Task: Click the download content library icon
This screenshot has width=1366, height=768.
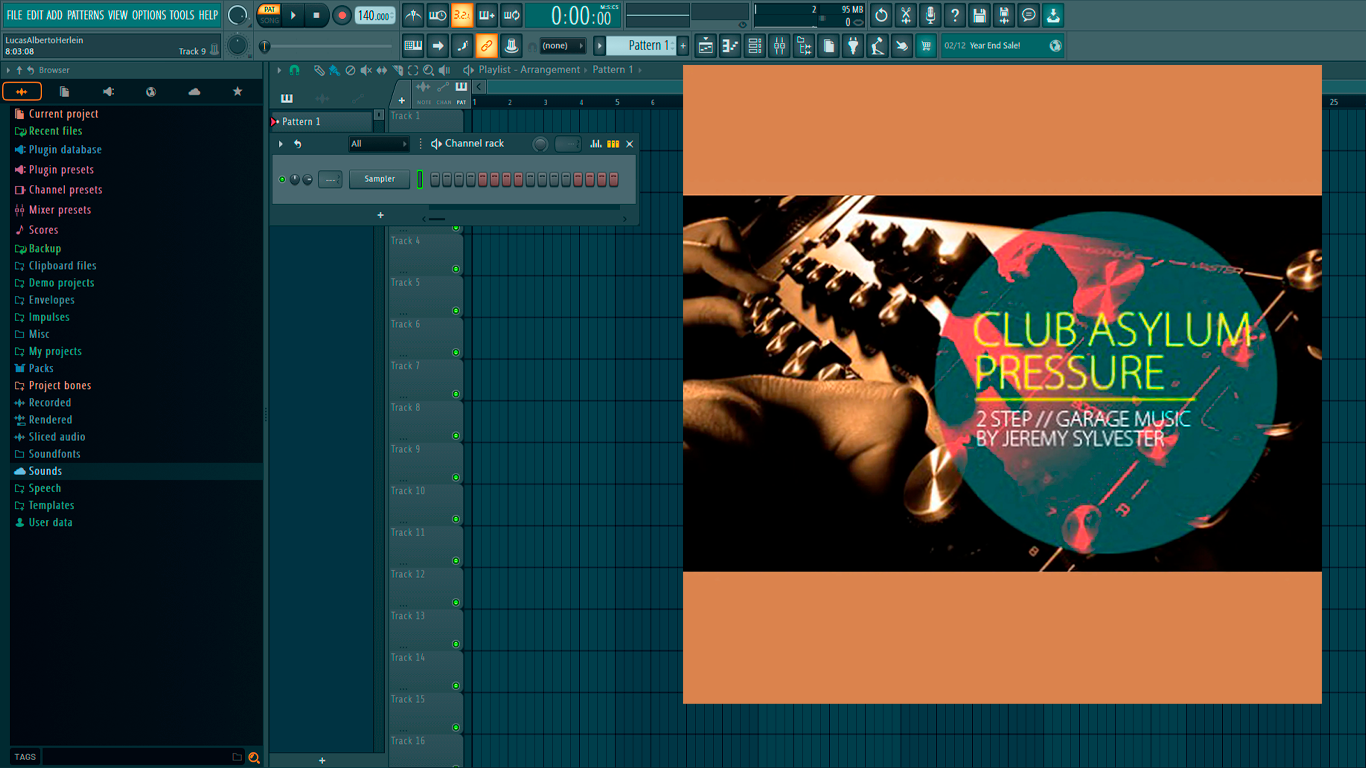Action: point(1053,15)
